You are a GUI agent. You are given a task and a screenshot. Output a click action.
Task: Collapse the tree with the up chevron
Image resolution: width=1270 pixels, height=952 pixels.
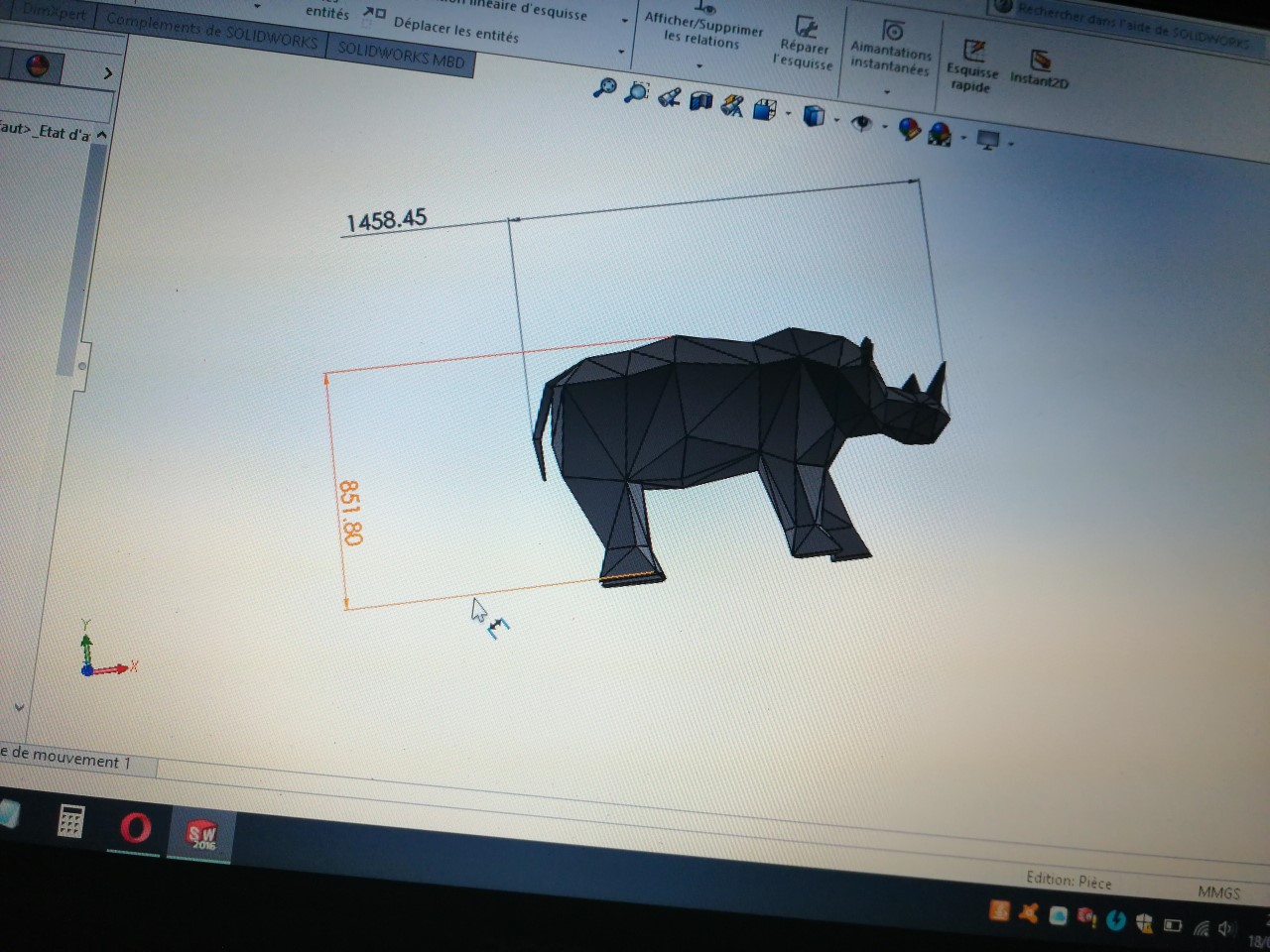pos(102,134)
